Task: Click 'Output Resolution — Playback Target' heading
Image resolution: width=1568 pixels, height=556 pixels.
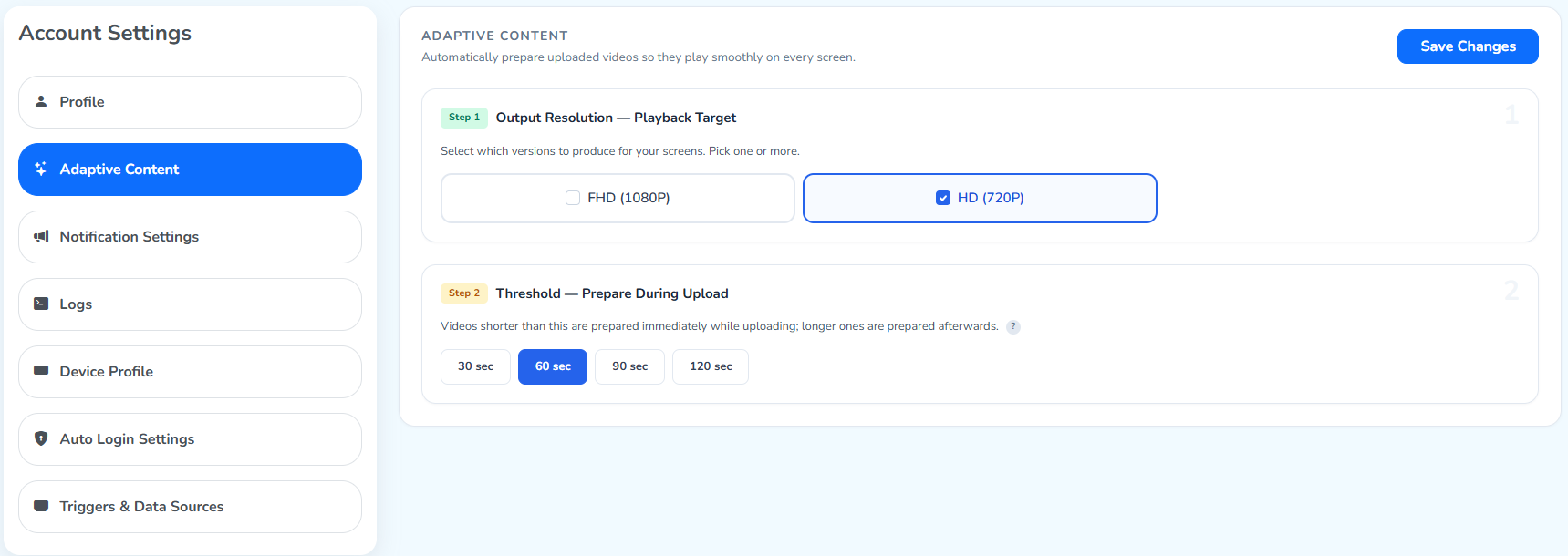Action: click(x=616, y=118)
